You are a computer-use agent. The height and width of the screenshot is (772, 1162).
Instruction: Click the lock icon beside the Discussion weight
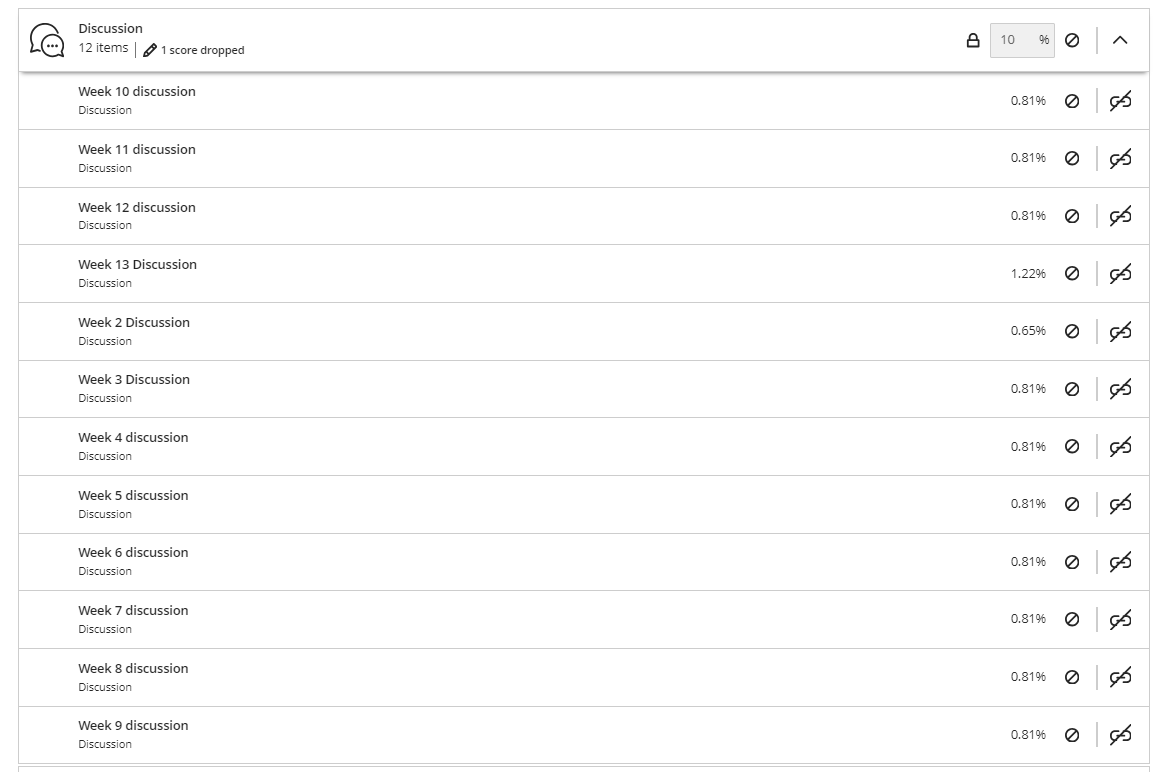click(x=972, y=41)
